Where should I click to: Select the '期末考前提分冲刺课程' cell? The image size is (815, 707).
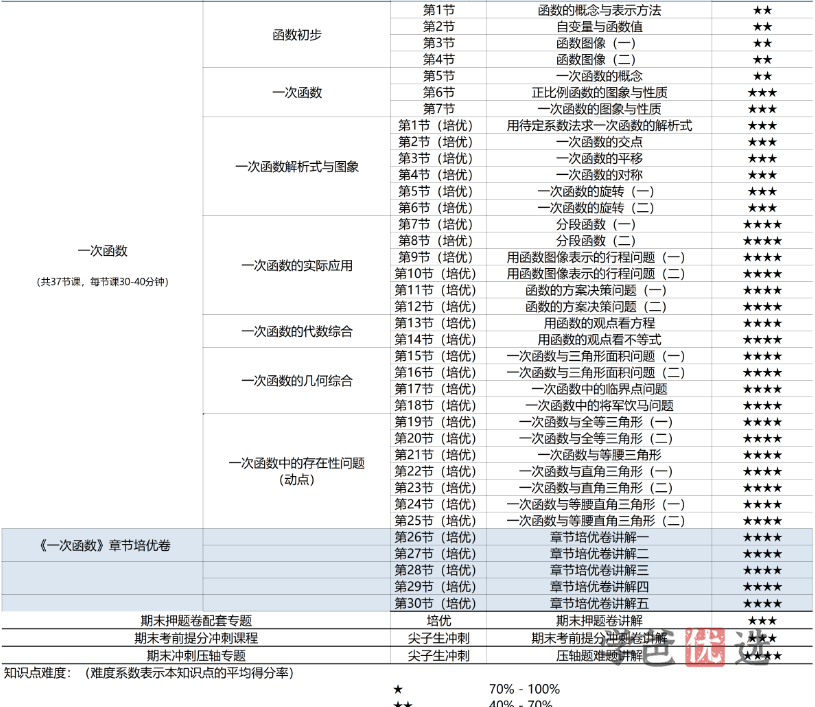(196, 638)
